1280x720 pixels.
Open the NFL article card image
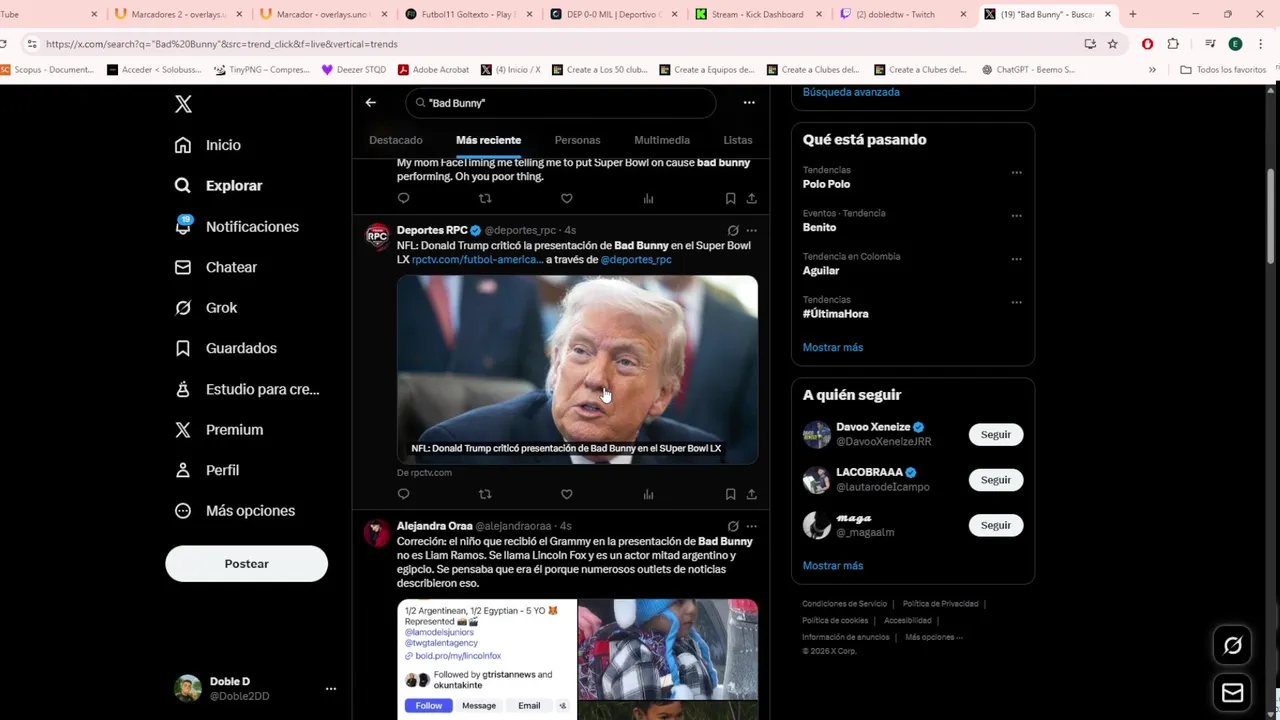[x=577, y=369]
